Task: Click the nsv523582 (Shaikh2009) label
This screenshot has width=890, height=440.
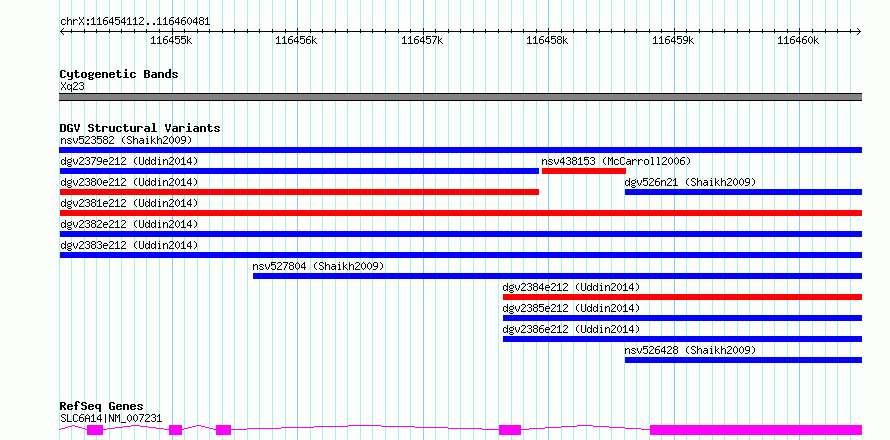Action: 126,140
